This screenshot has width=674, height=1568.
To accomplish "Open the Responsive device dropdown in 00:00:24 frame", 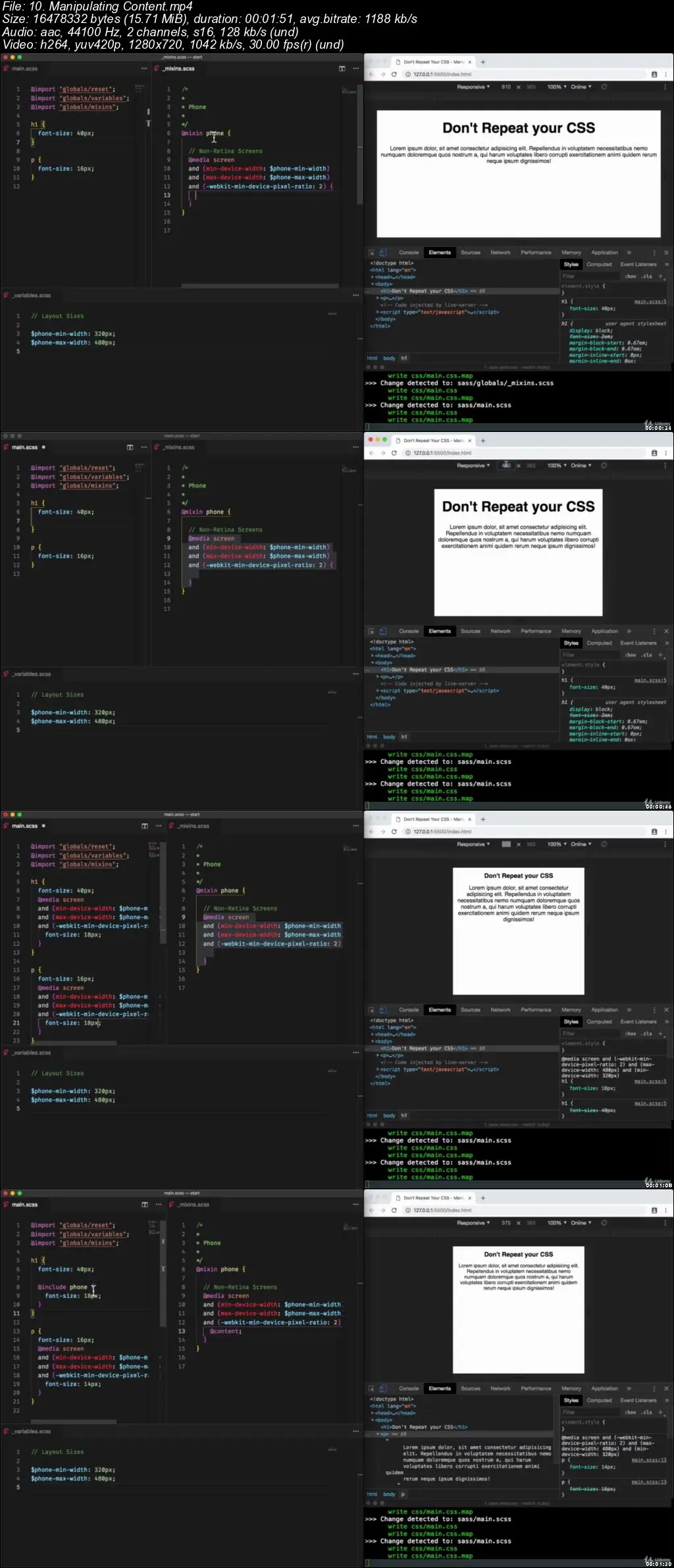I will [474, 87].
